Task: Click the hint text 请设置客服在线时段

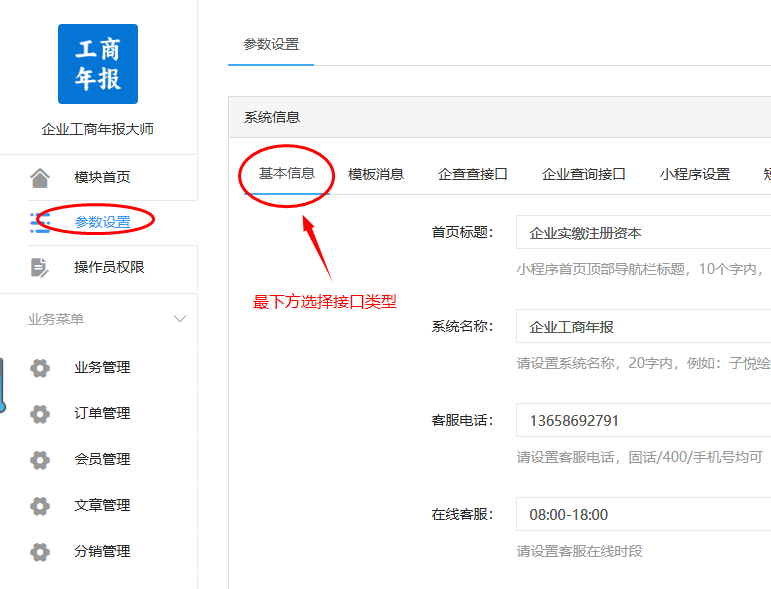Action: [x=579, y=551]
